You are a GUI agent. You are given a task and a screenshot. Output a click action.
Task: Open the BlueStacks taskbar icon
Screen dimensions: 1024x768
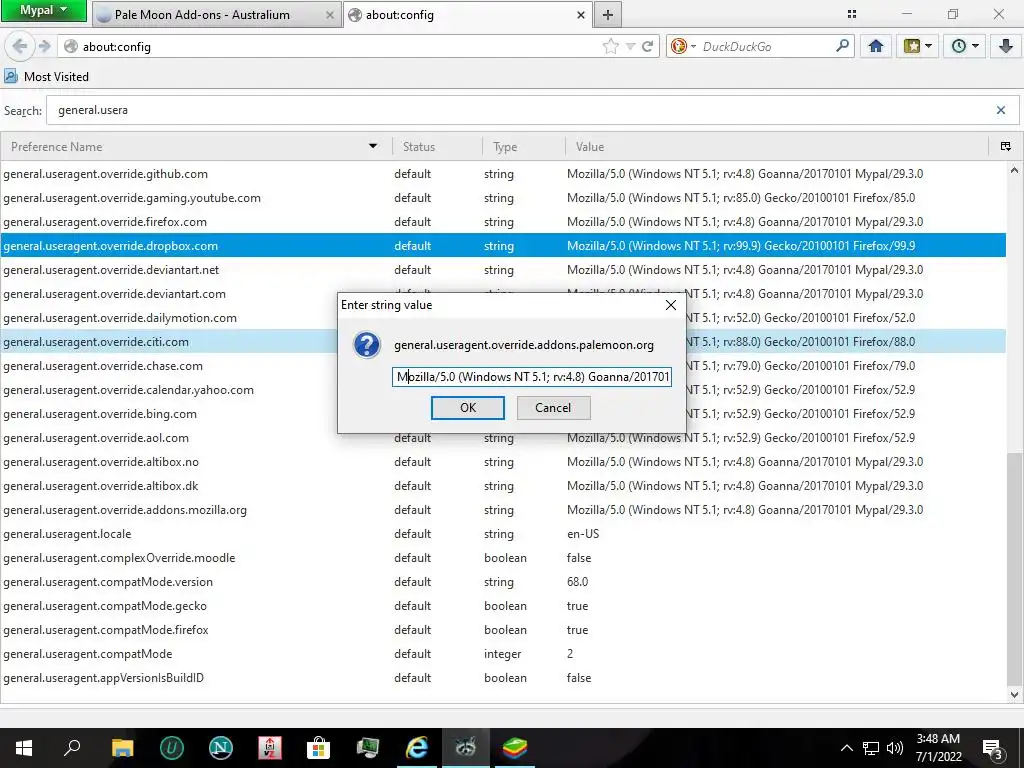[515, 748]
